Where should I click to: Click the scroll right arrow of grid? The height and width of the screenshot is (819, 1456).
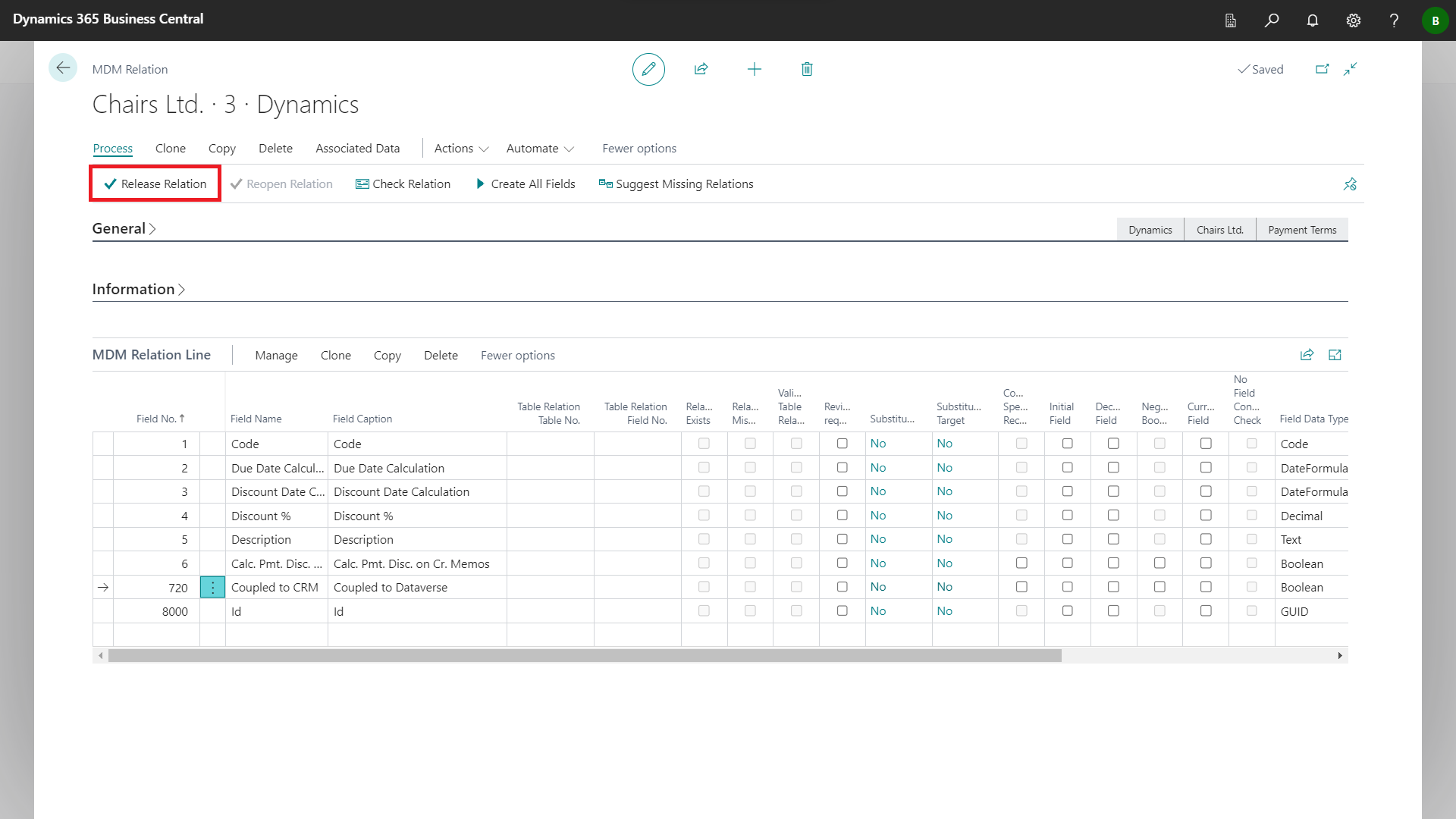[x=1340, y=656]
